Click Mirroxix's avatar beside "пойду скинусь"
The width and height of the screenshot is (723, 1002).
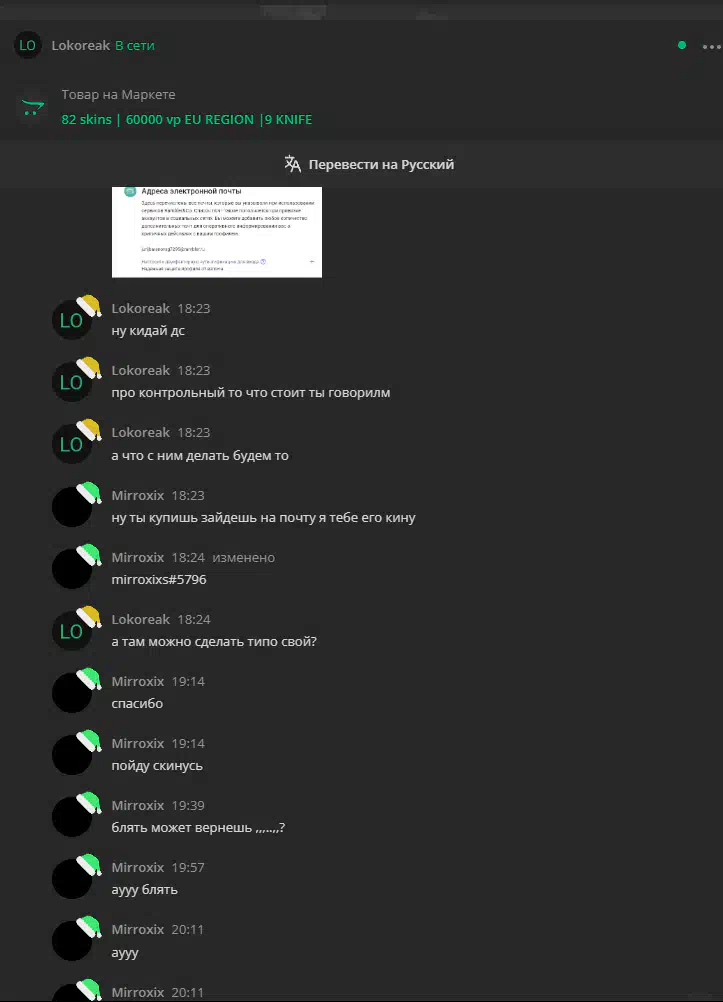72,755
